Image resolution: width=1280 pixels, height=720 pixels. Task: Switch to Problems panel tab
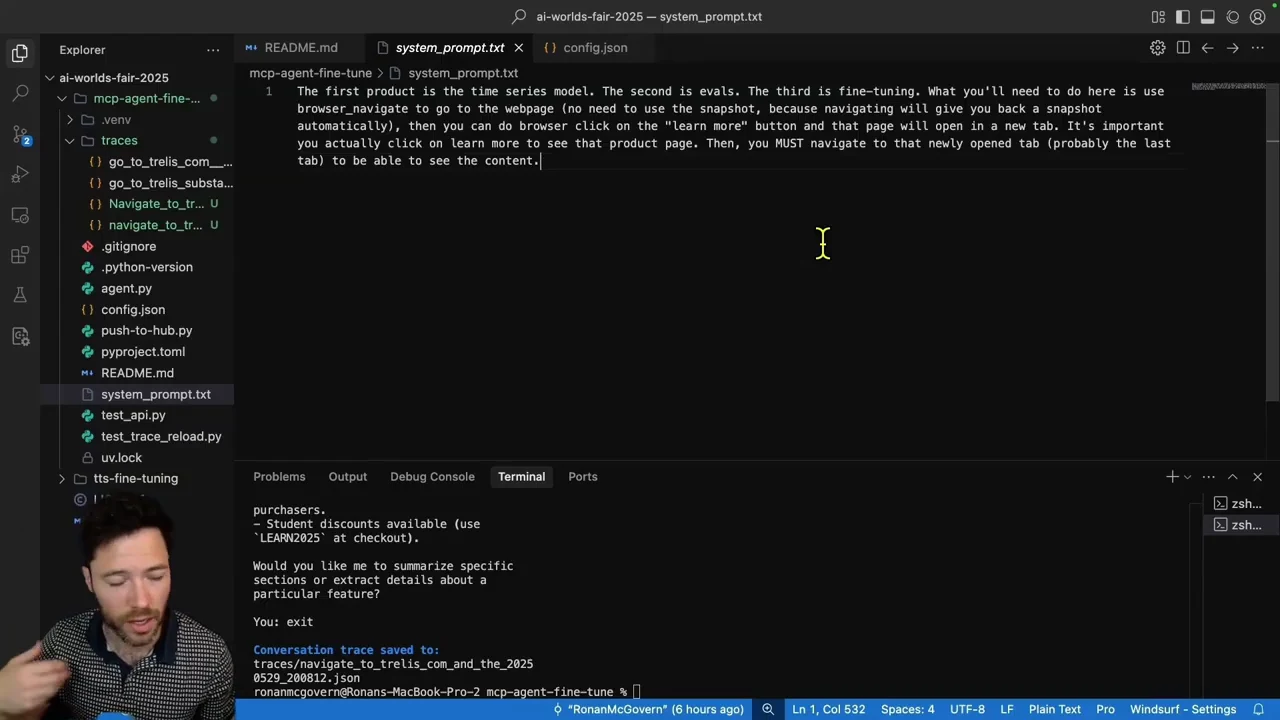[279, 477]
